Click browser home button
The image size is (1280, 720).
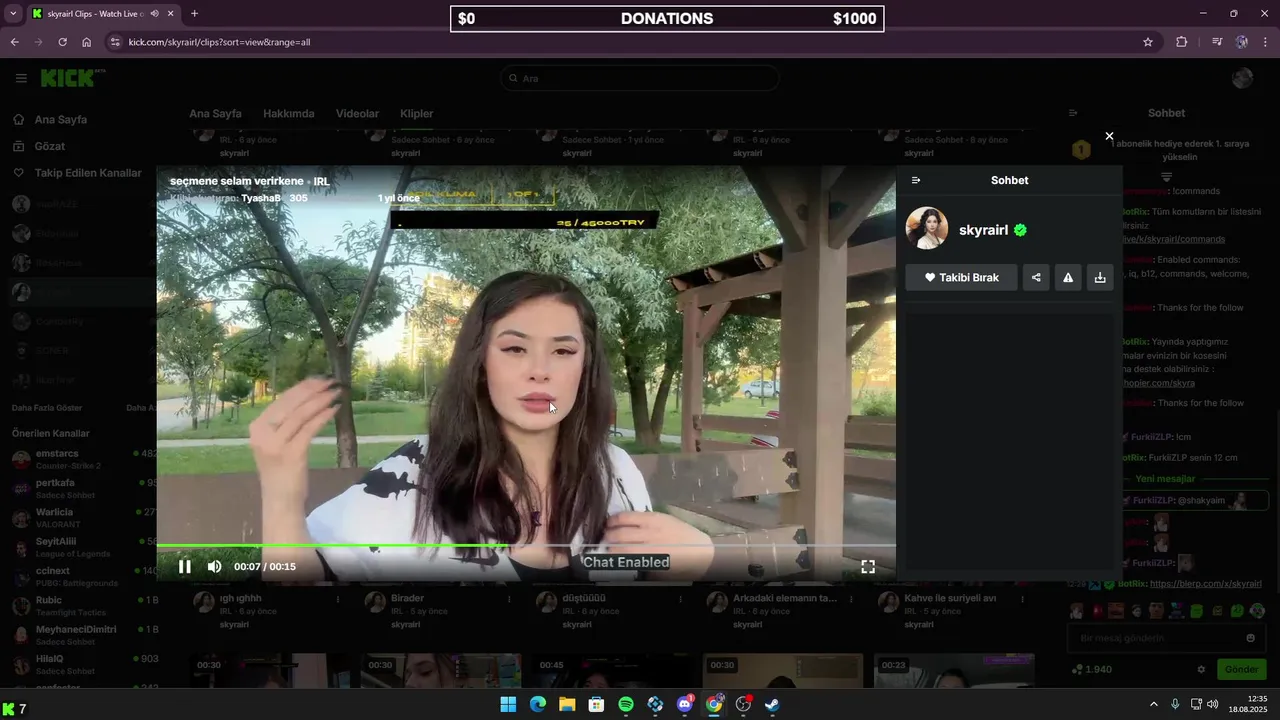click(x=87, y=42)
